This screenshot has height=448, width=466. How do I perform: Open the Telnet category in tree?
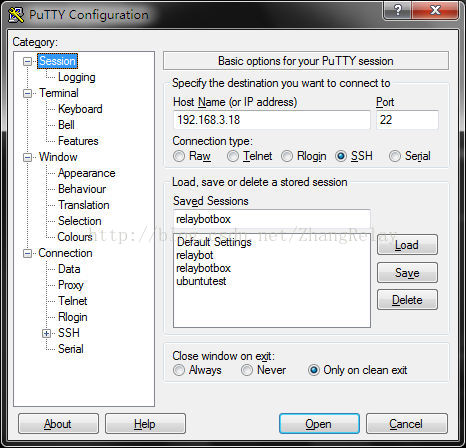point(72,301)
